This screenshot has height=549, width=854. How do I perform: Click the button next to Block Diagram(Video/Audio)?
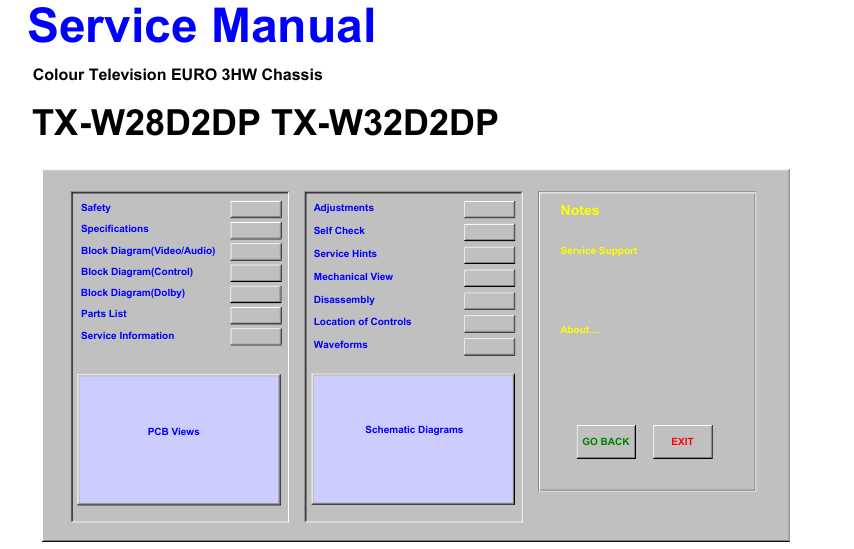click(x=255, y=251)
